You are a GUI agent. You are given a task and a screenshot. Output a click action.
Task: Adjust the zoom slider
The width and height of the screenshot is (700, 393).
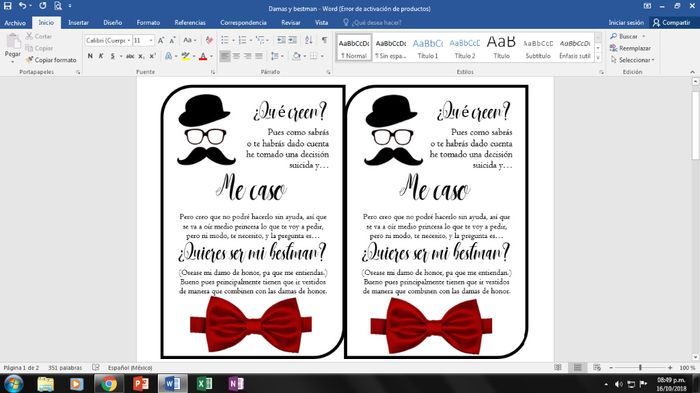(x=640, y=368)
